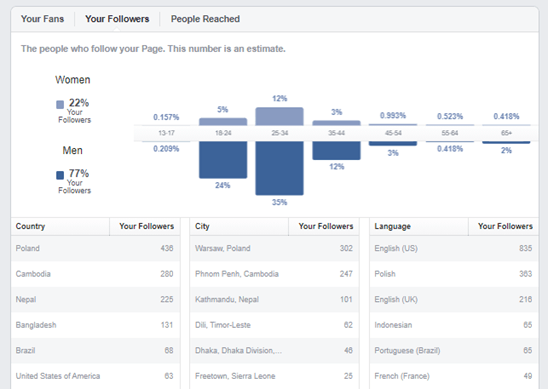Select the Your Followers tab
The width and height of the screenshot is (548, 389).
(x=117, y=19)
